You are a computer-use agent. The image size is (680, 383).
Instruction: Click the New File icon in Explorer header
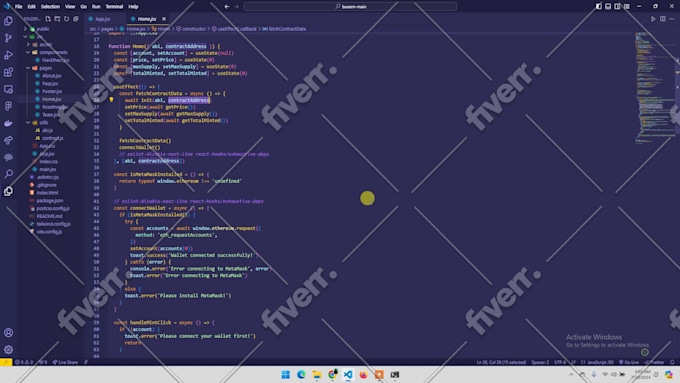coord(48,19)
